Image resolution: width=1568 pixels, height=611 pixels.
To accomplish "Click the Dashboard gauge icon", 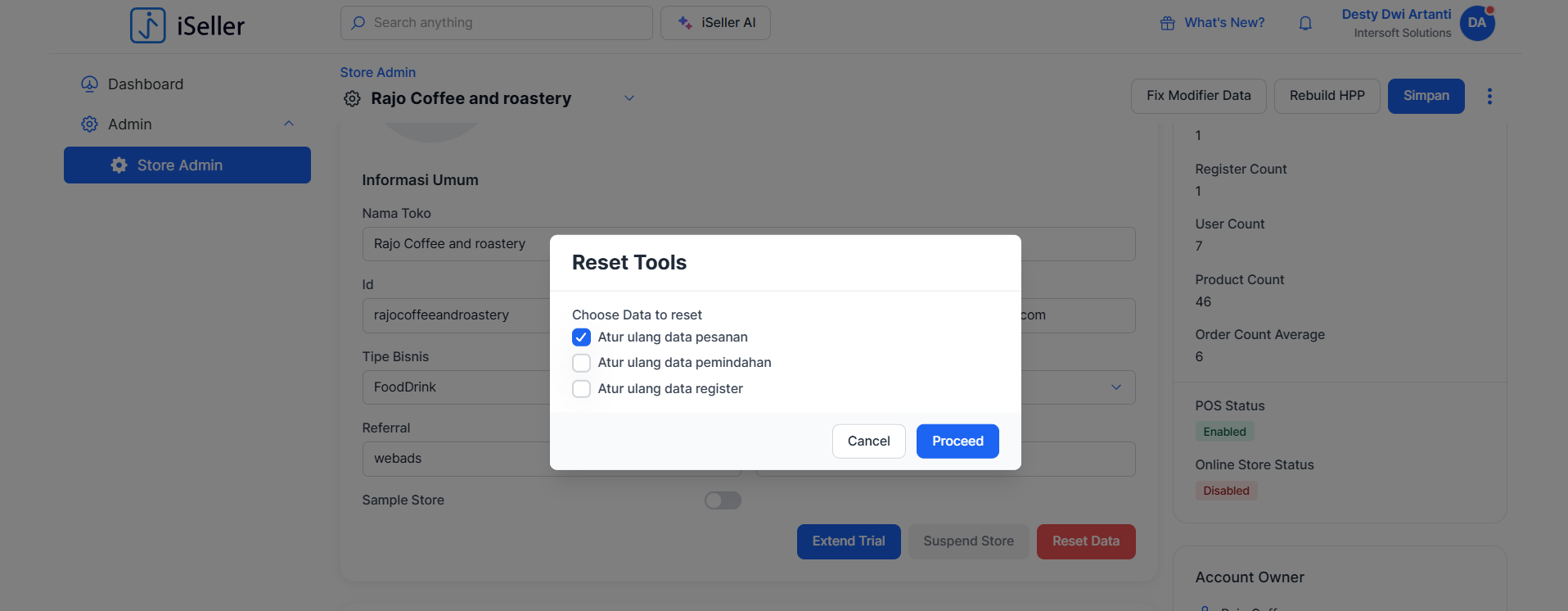I will click(x=89, y=84).
